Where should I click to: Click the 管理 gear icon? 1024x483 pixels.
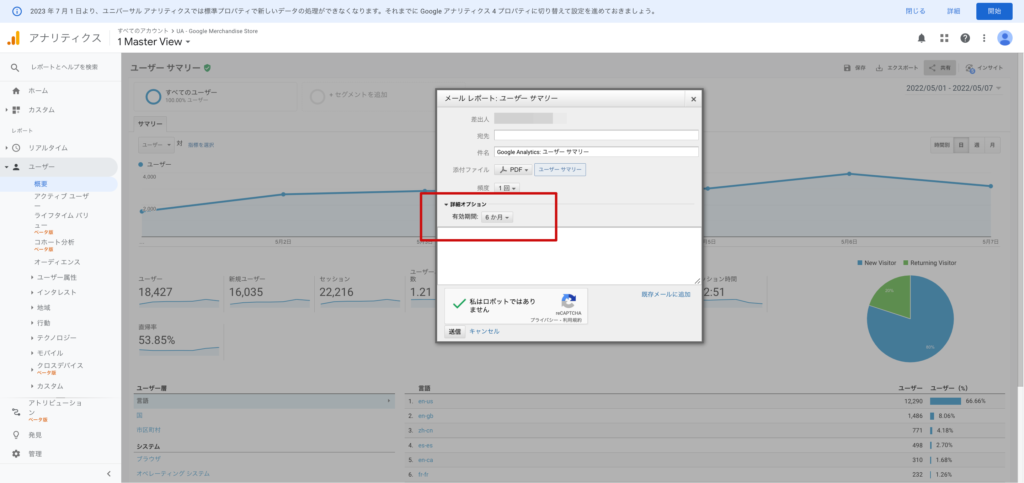coord(15,453)
